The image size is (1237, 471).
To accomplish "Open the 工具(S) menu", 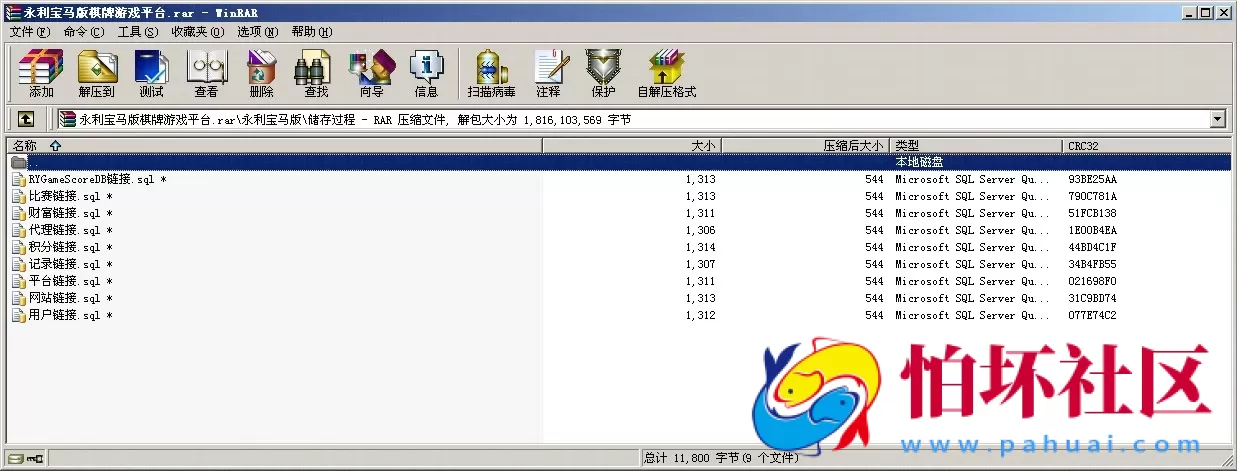I will pos(138,31).
